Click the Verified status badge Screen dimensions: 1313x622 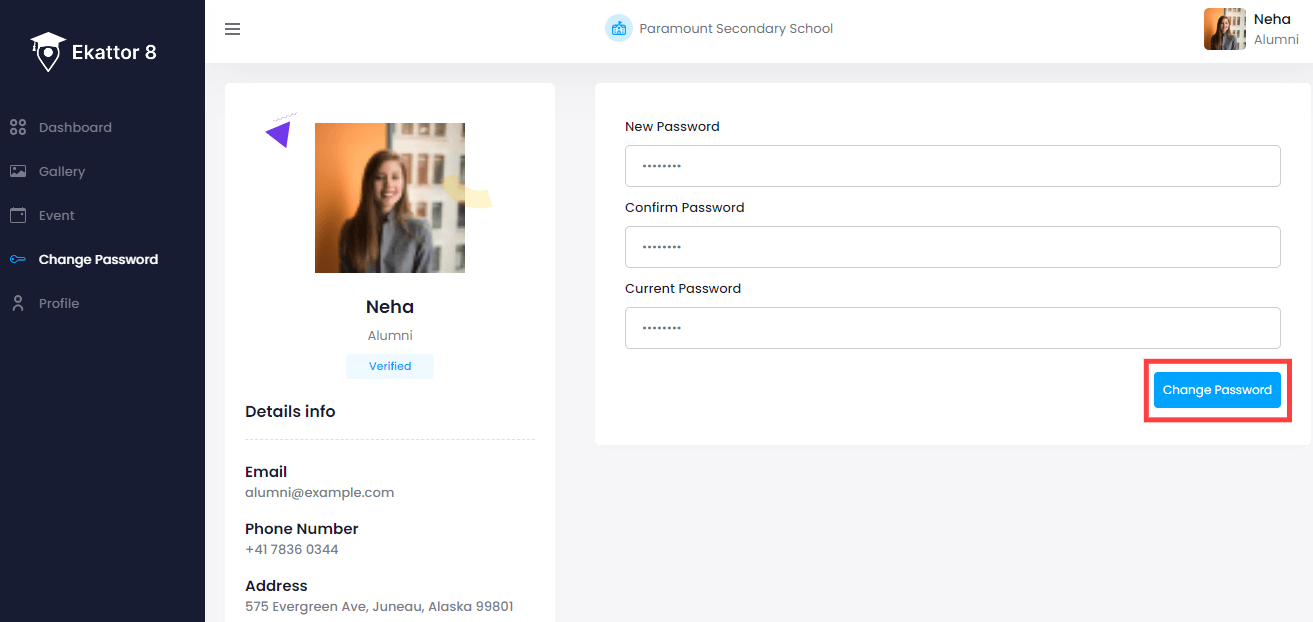click(x=390, y=366)
